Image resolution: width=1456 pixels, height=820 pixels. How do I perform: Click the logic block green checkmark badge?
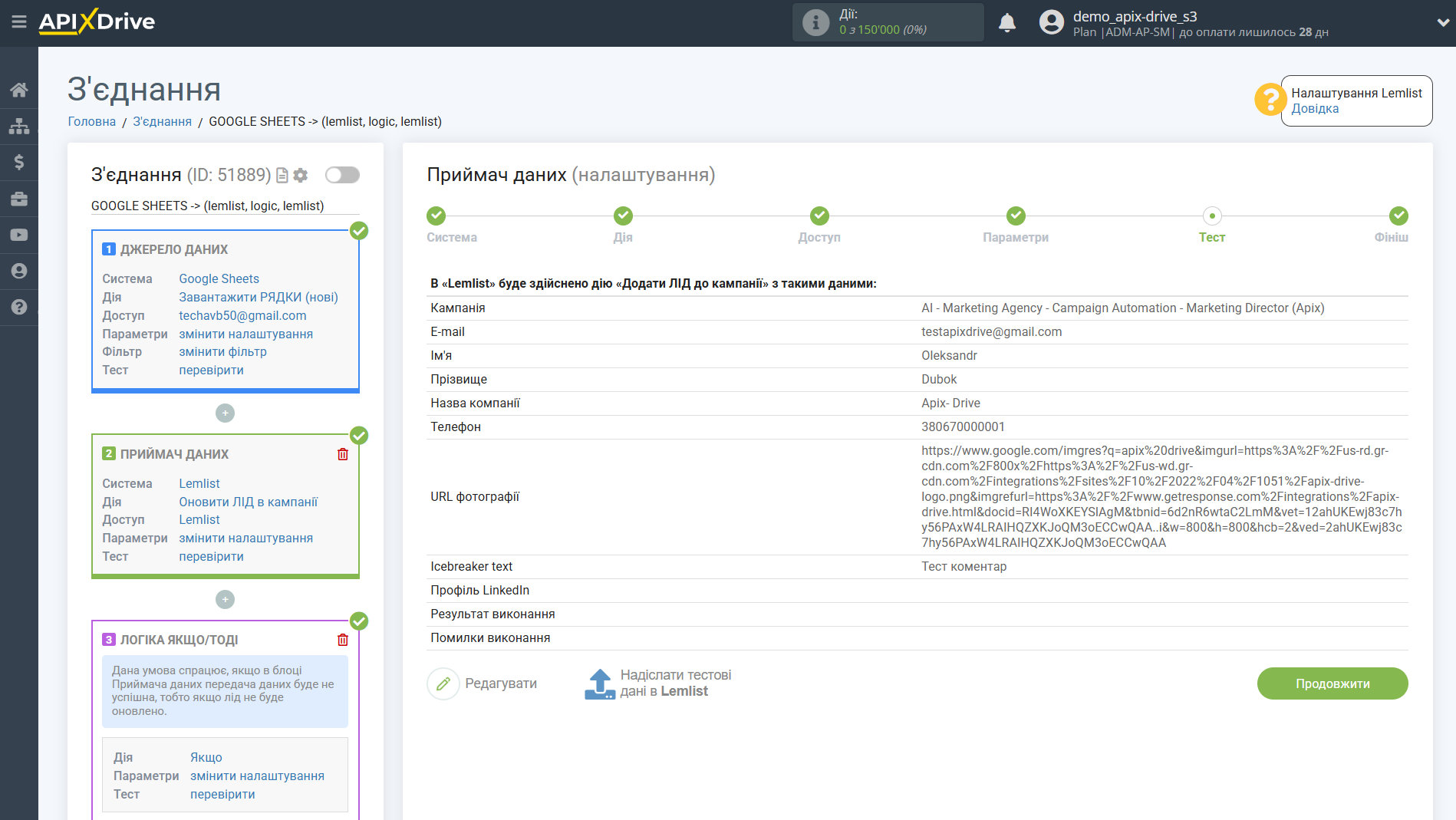[x=359, y=621]
